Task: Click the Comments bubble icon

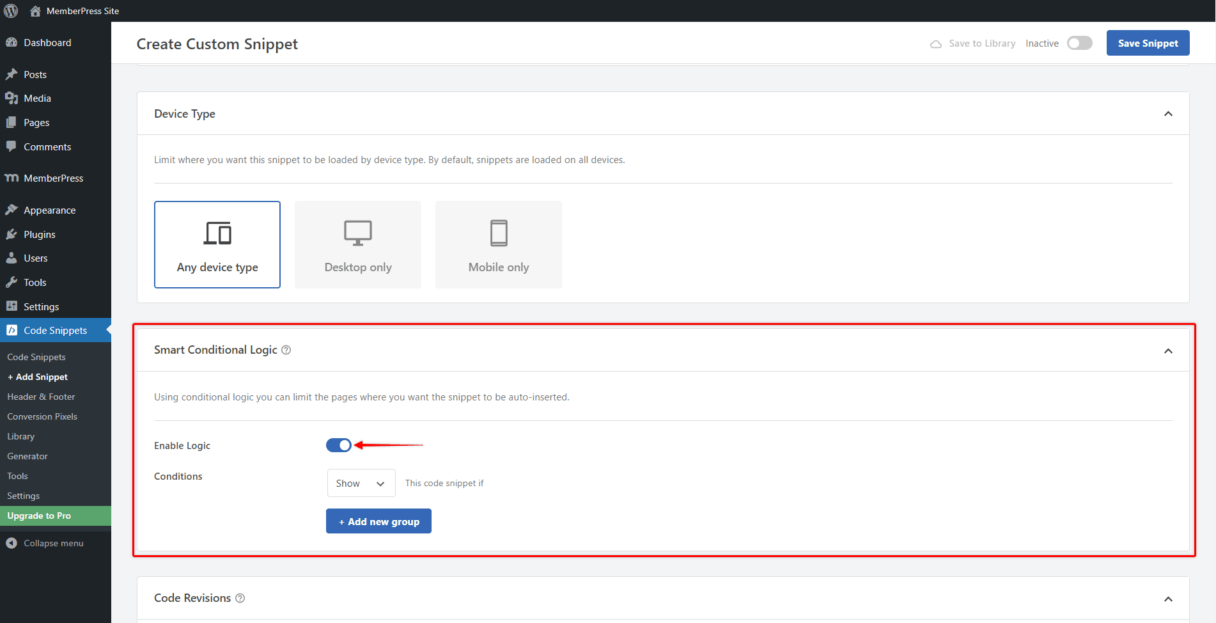Action: coord(12,146)
